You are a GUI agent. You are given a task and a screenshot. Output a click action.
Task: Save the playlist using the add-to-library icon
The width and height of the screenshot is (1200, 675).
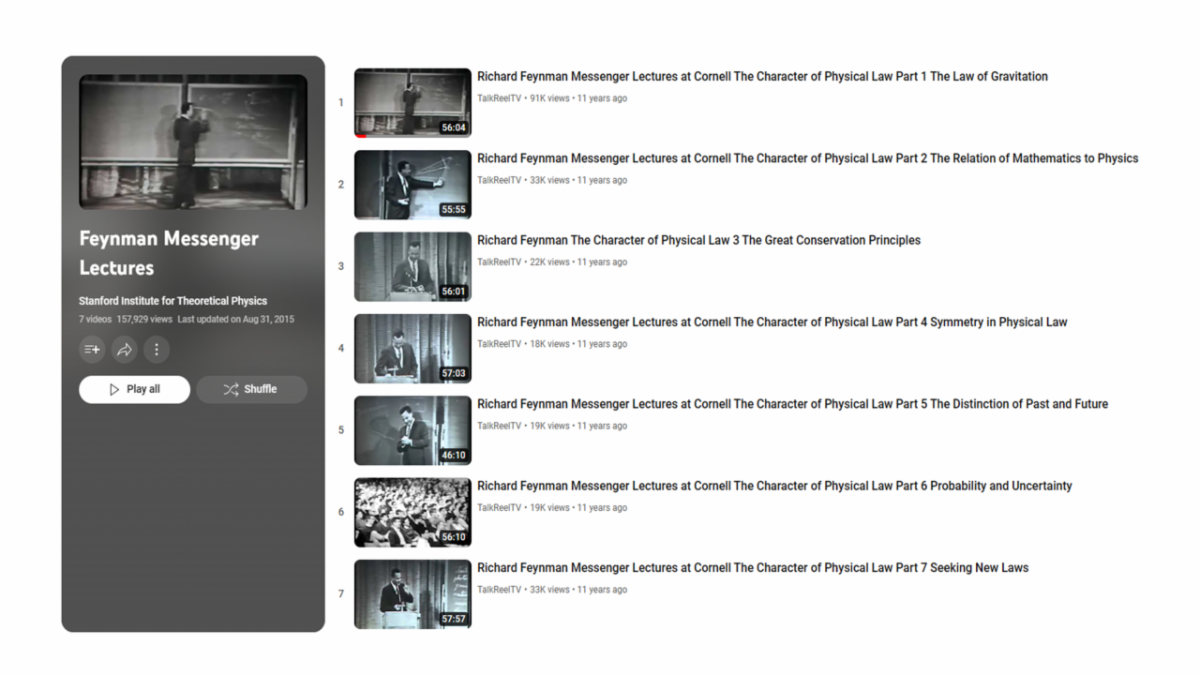click(91, 349)
